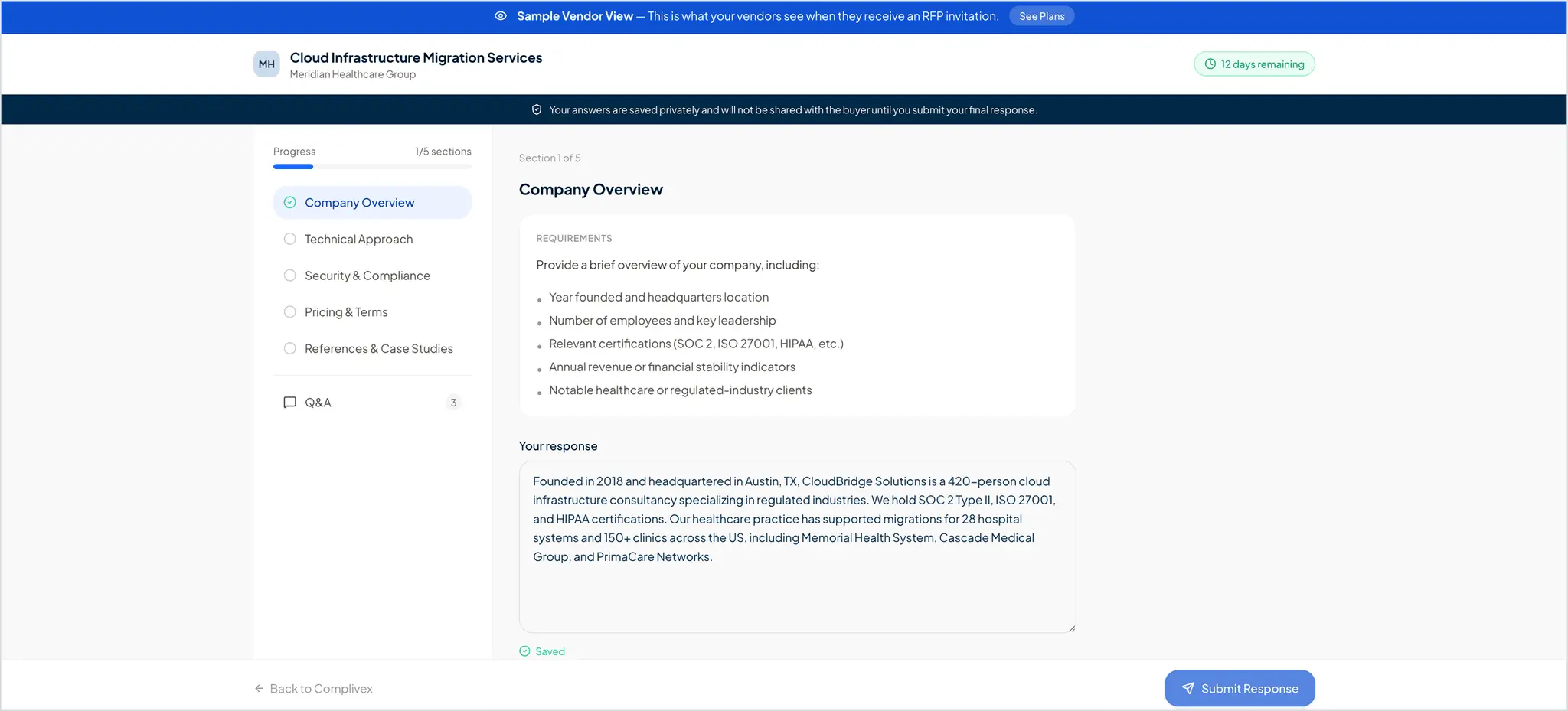Click the green Saved check icon
Image resolution: width=1568 pixels, height=711 pixels.
pyautogui.click(x=524, y=651)
